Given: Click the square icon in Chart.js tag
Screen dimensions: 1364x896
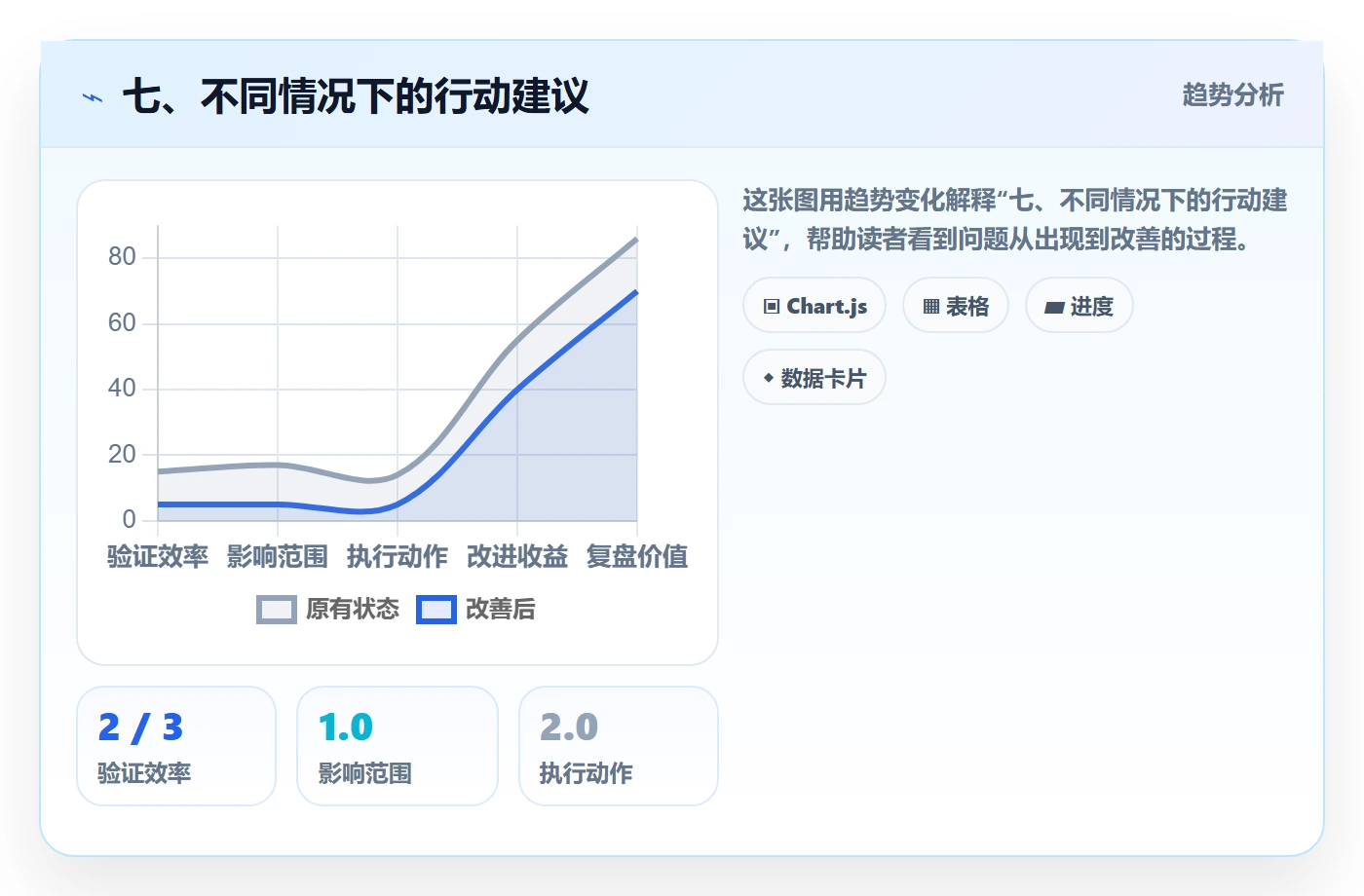Looking at the screenshot, I should point(772,307).
